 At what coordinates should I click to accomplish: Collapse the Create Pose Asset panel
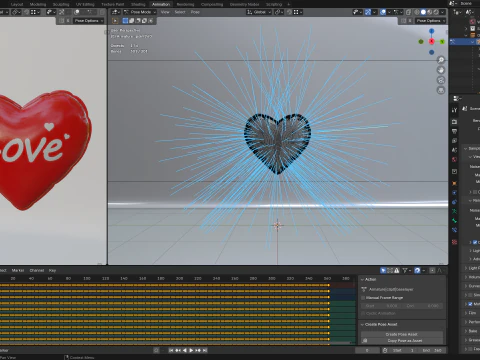click(x=379, y=324)
